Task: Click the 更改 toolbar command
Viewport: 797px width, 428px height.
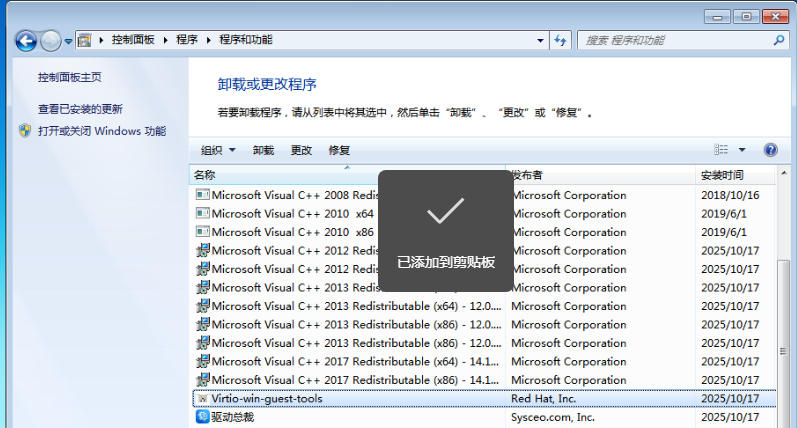Action: [301, 150]
